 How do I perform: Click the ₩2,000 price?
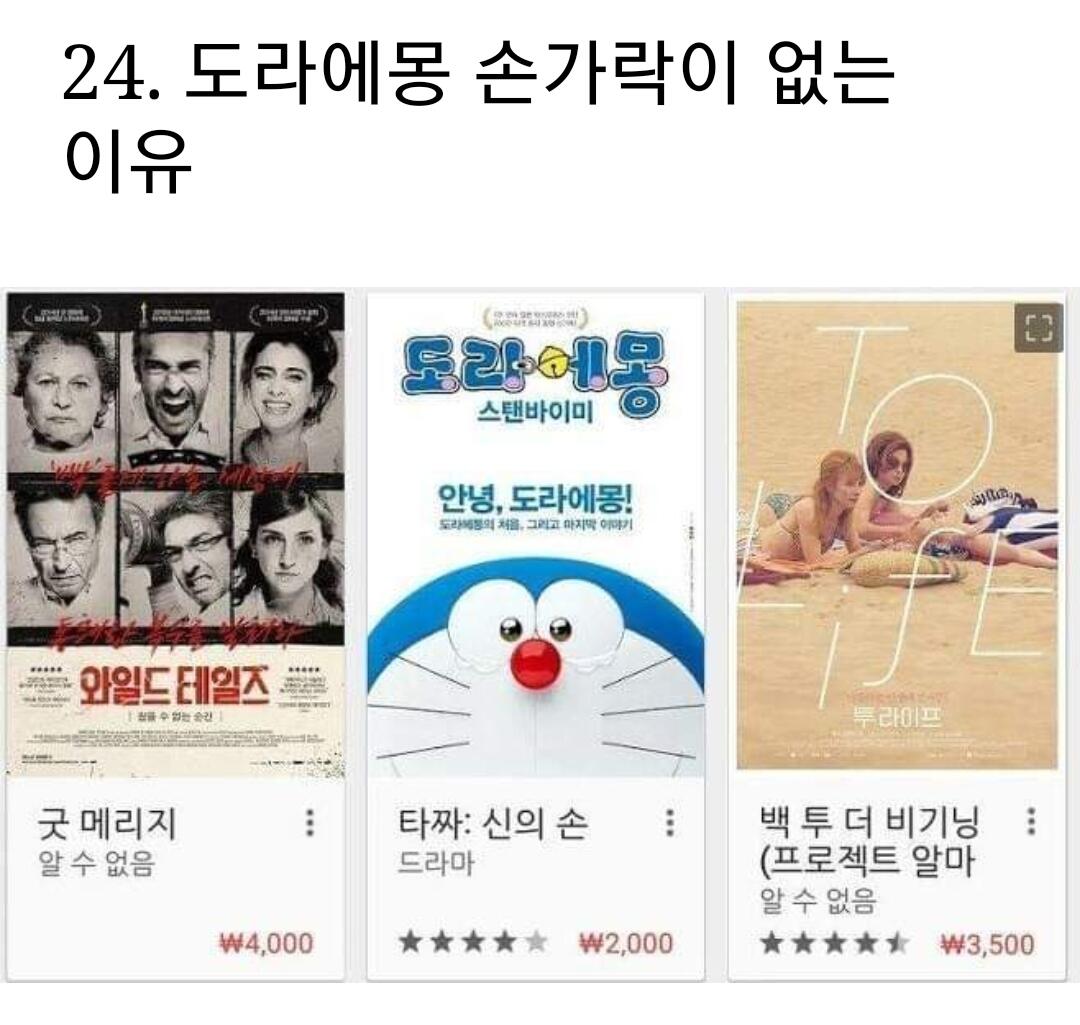pyautogui.click(x=626, y=943)
